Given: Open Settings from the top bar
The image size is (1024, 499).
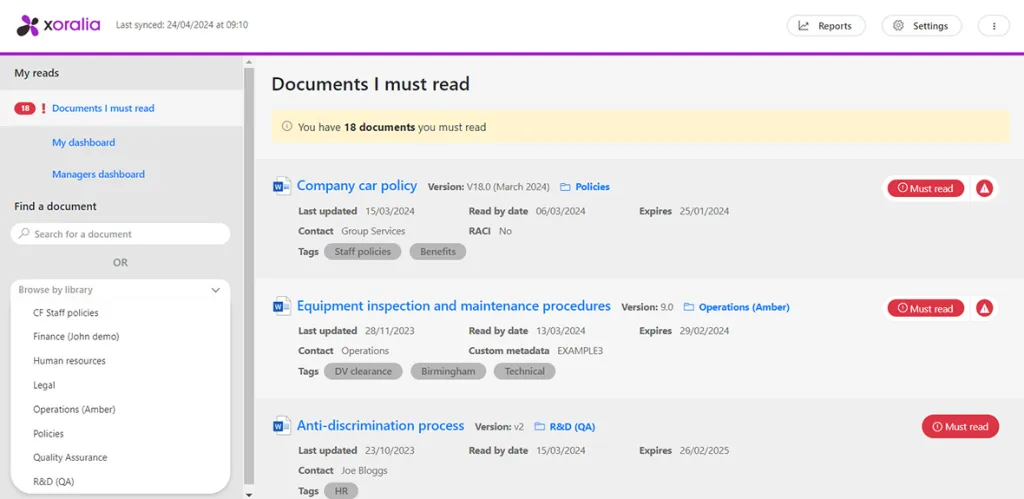Looking at the screenshot, I should point(920,26).
